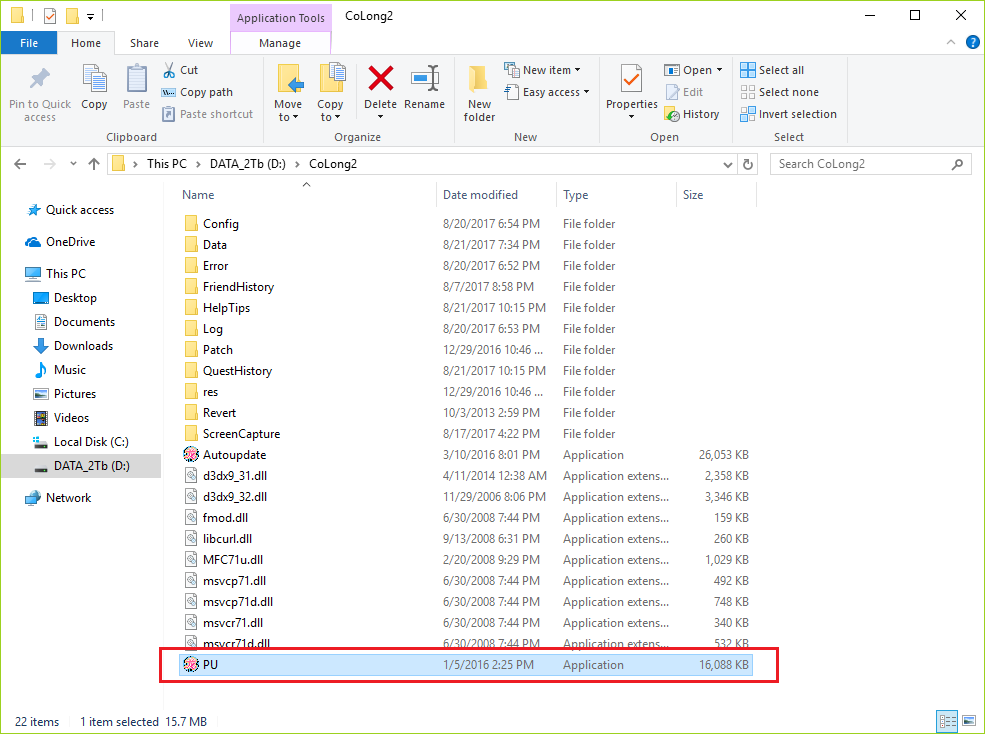Screen dimensions: 985x734
Task: Sort by the Name column header
Action: click(x=198, y=195)
